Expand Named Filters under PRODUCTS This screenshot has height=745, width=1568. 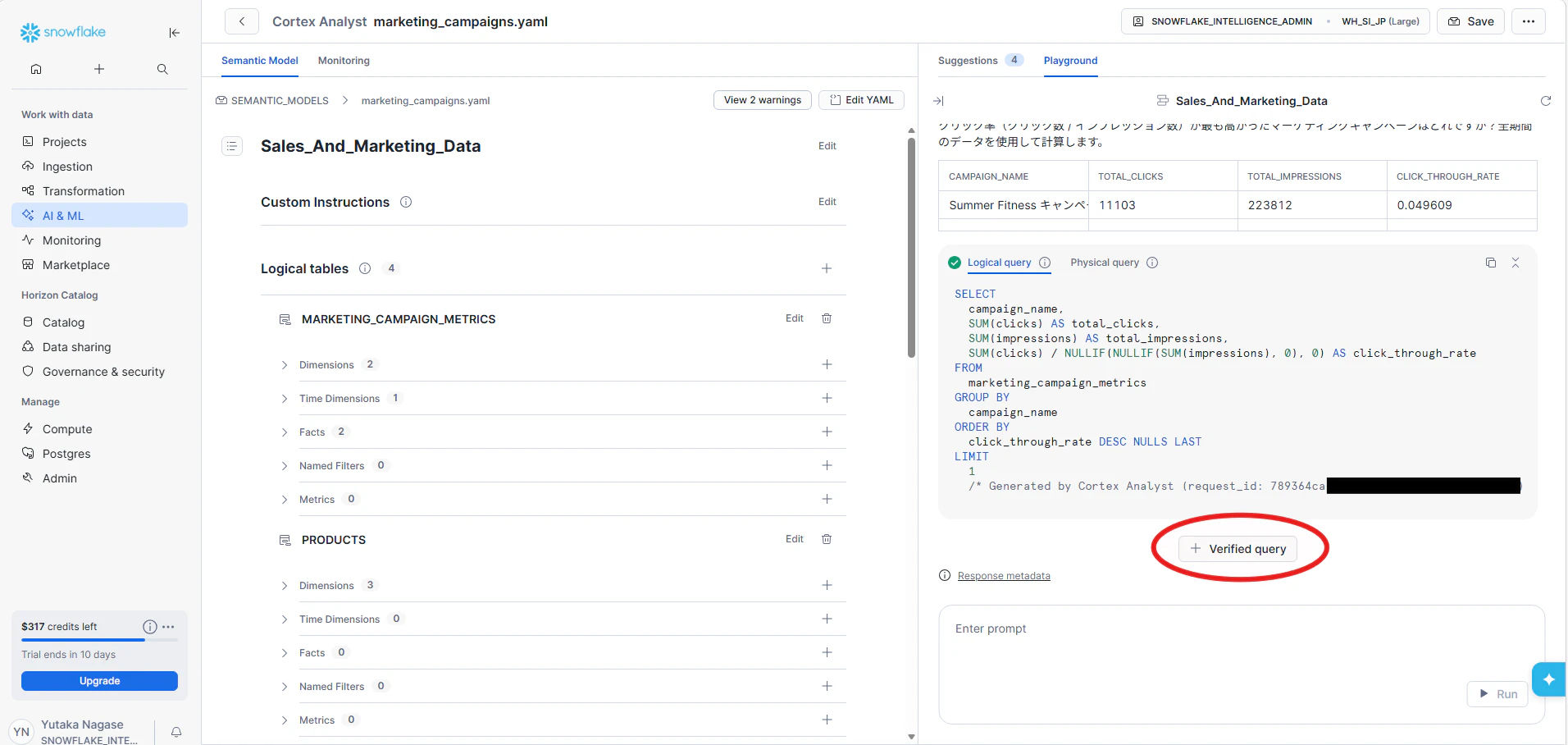(285, 687)
